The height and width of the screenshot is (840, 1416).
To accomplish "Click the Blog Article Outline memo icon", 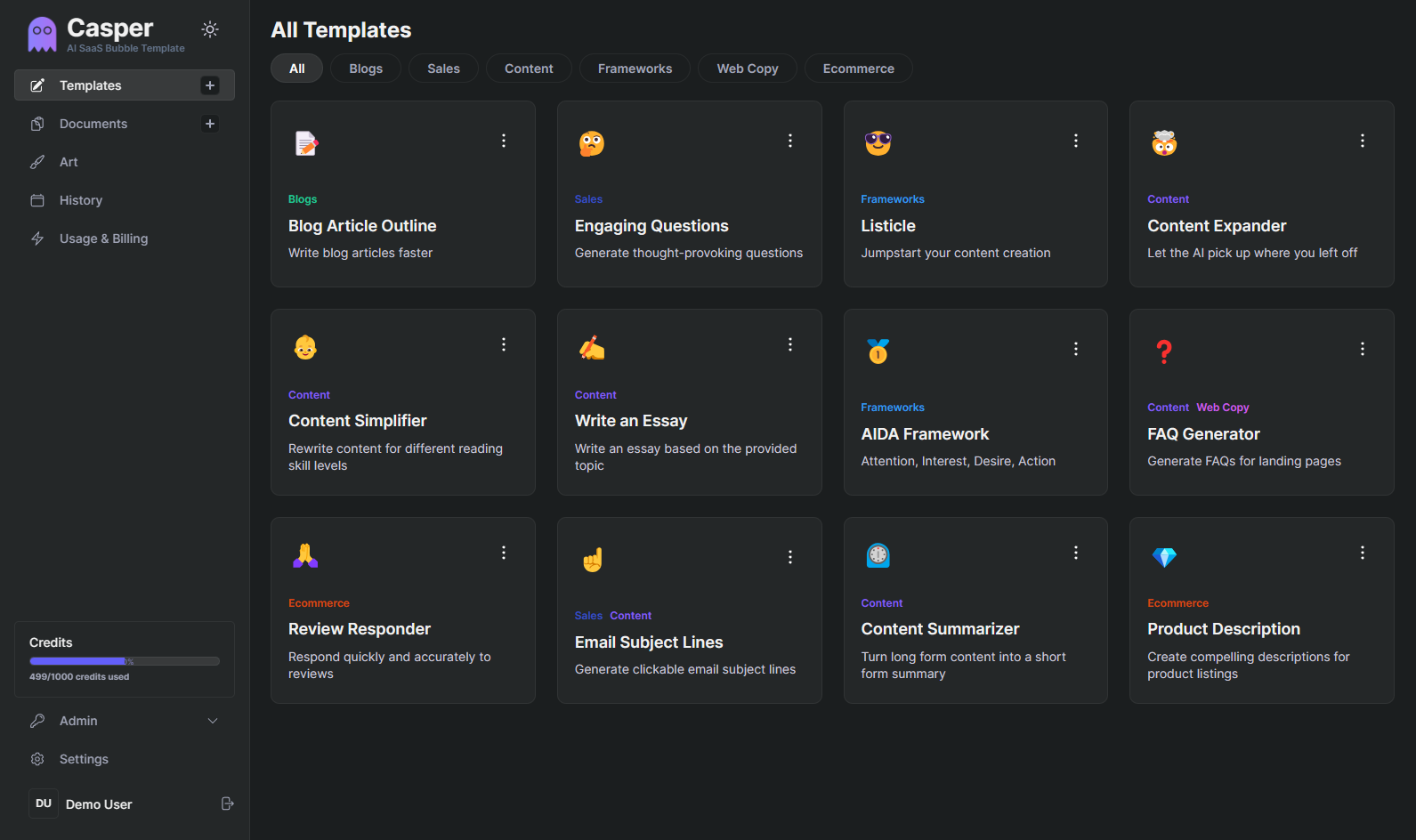I will point(306,143).
